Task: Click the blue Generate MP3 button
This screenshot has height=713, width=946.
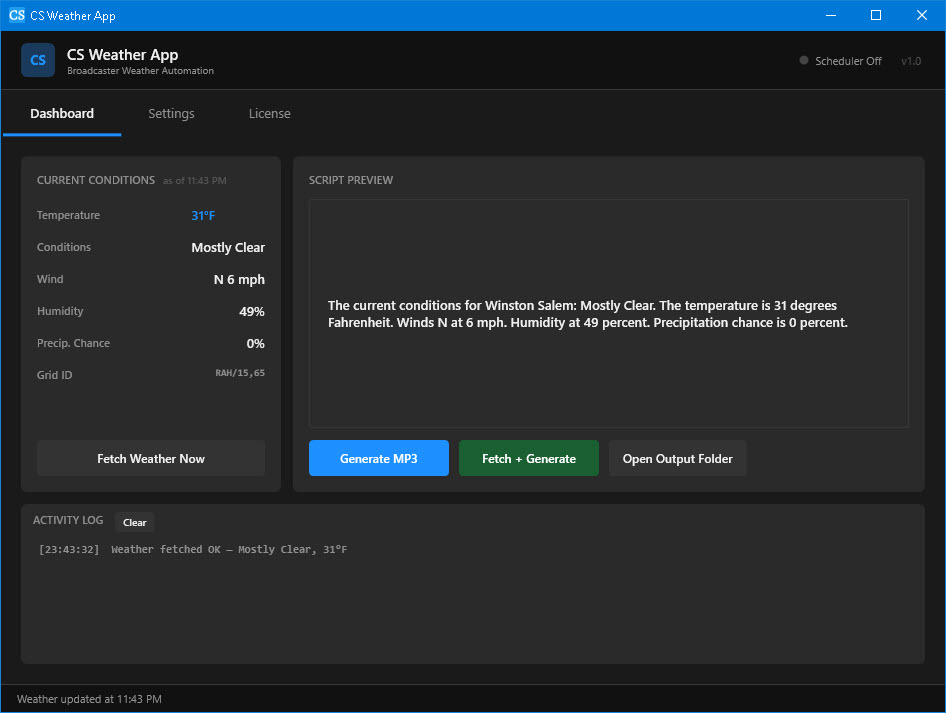Action: [x=378, y=459]
